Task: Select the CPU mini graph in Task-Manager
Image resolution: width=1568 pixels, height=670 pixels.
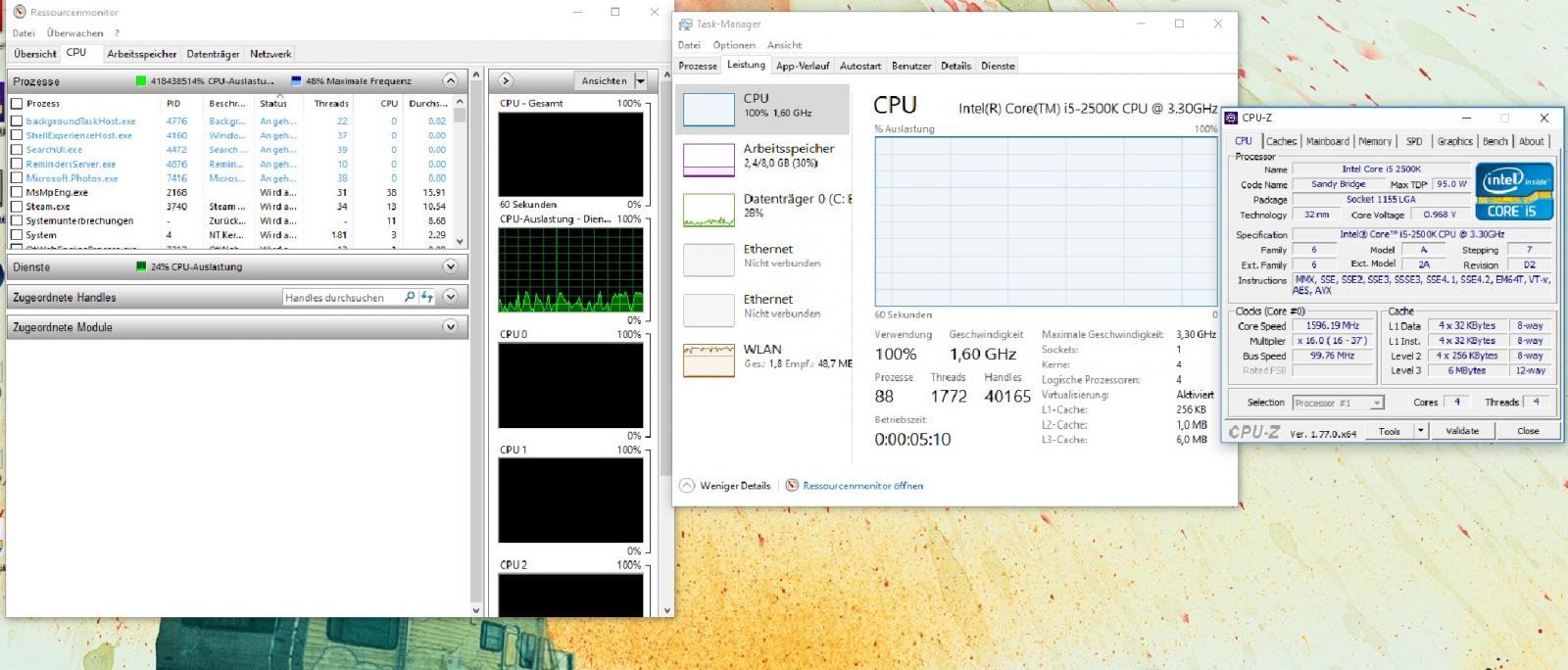Action: pos(709,109)
